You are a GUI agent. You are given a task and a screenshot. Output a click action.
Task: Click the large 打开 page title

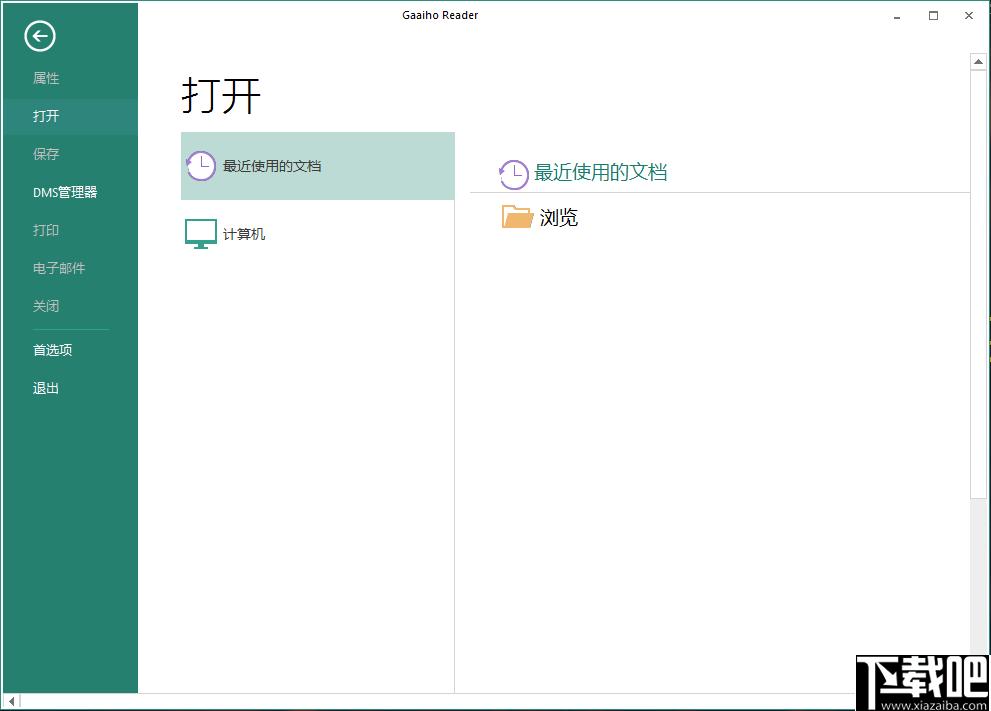point(221,96)
